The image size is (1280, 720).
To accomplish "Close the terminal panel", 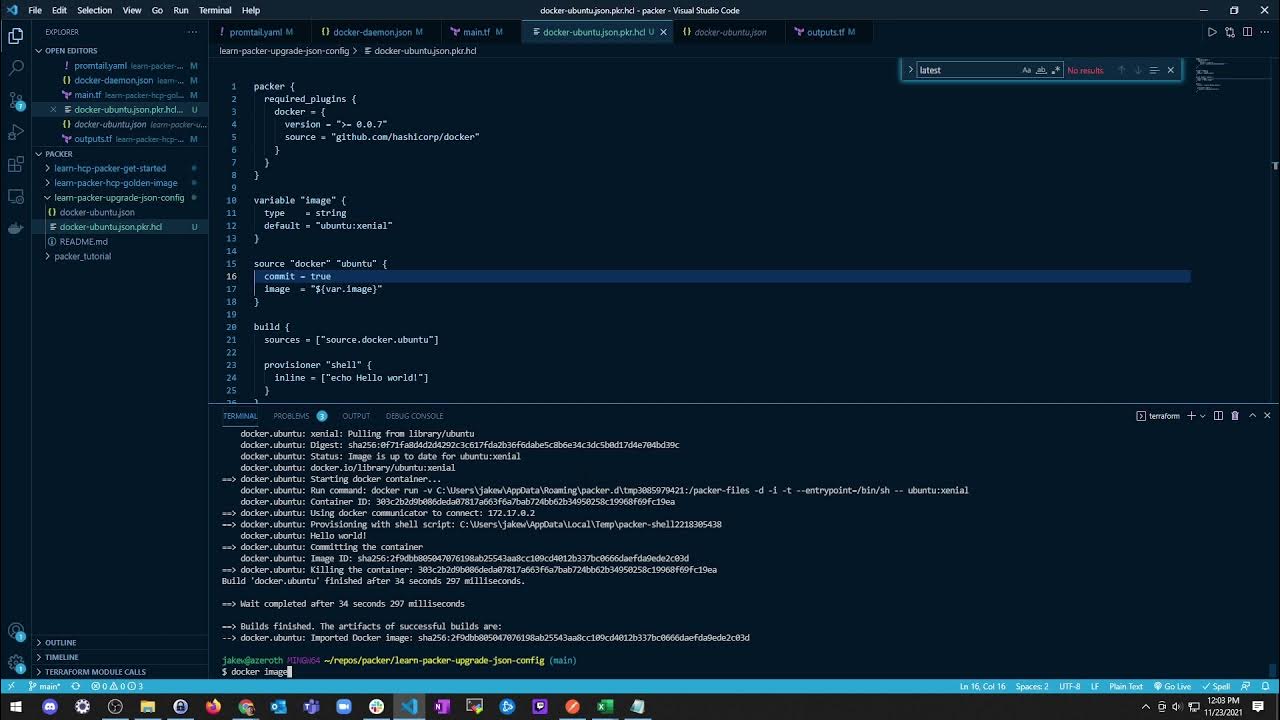I will point(1268,416).
